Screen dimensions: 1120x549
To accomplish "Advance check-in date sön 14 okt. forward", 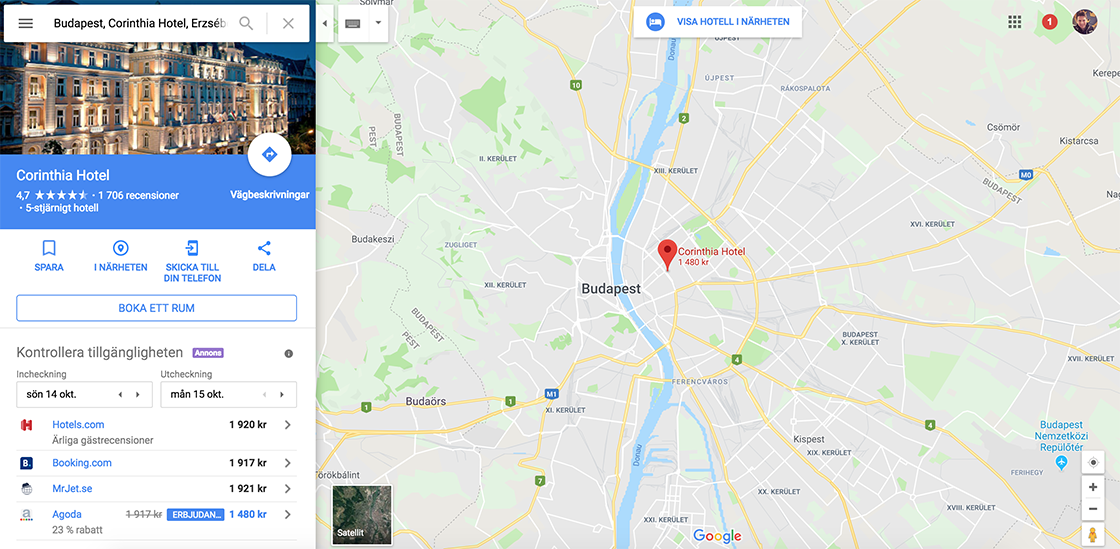I will 138,395.
